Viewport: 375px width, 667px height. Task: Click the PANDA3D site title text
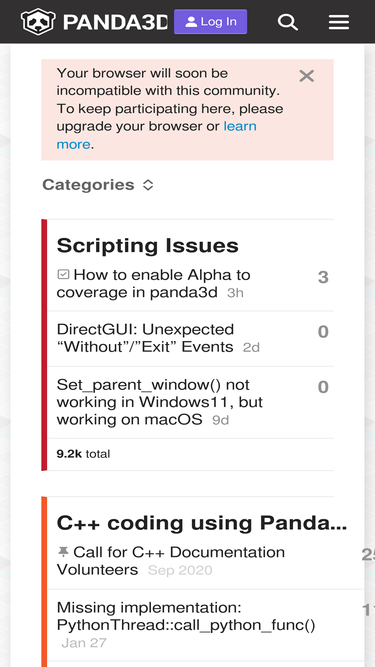[x=115, y=22]
